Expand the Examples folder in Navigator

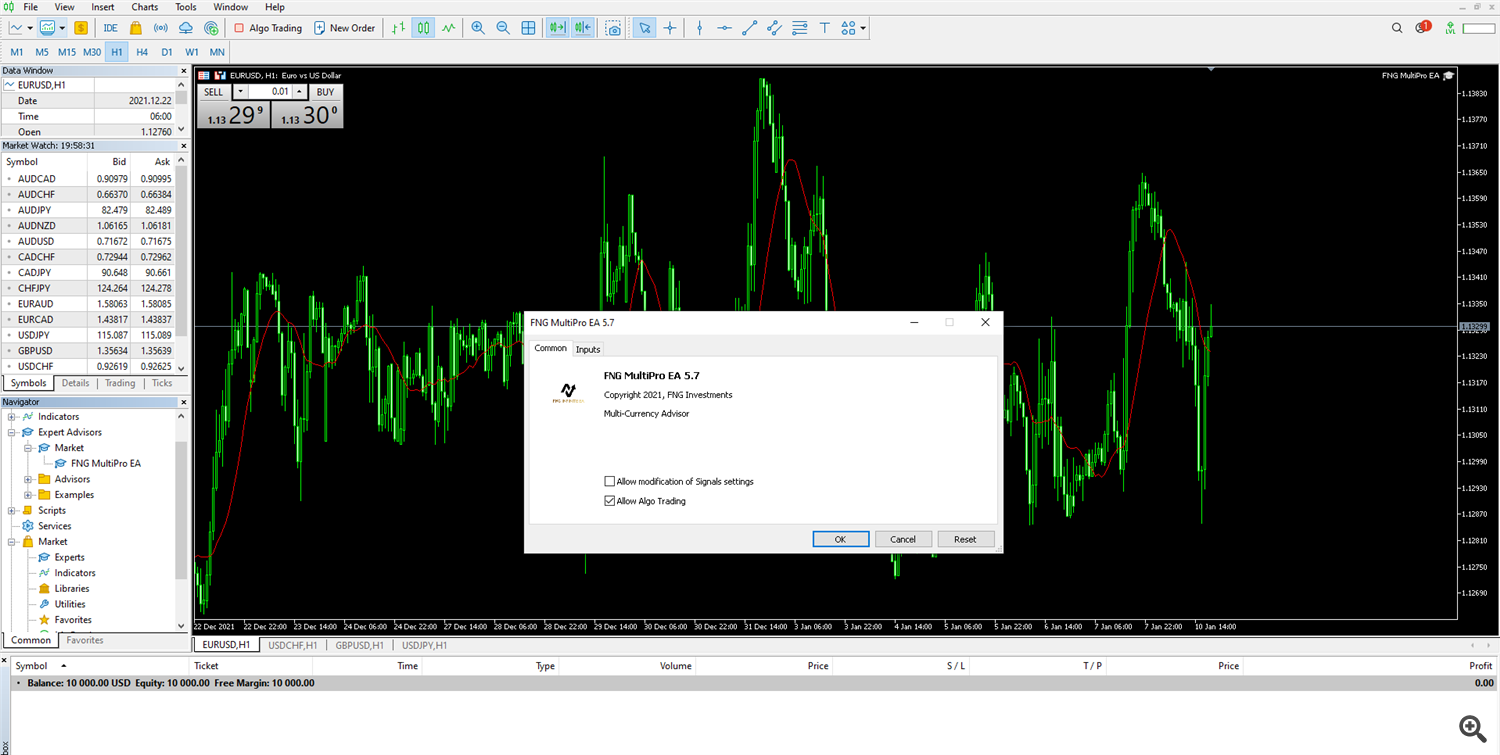coord(29,495)
